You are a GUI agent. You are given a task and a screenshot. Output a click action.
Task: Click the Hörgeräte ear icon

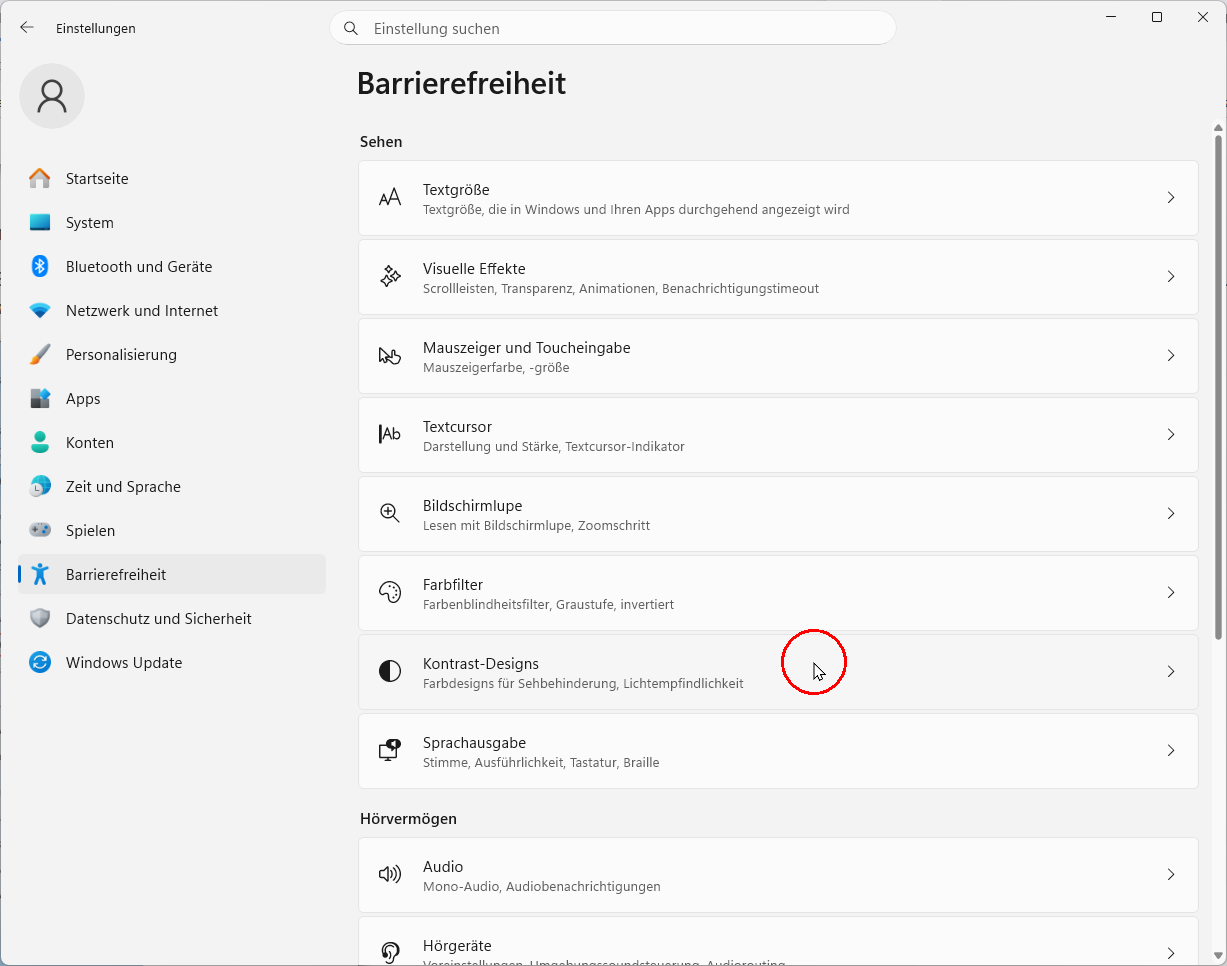pos(390,953)
